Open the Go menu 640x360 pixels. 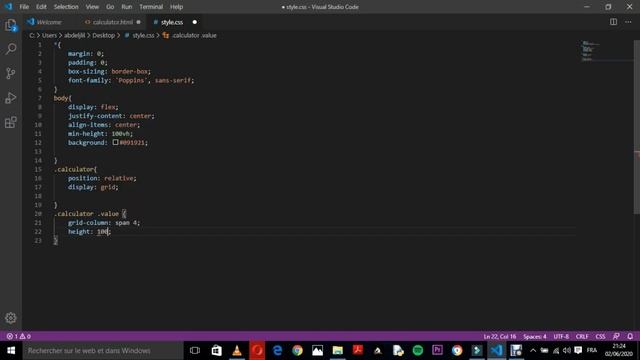110,7
